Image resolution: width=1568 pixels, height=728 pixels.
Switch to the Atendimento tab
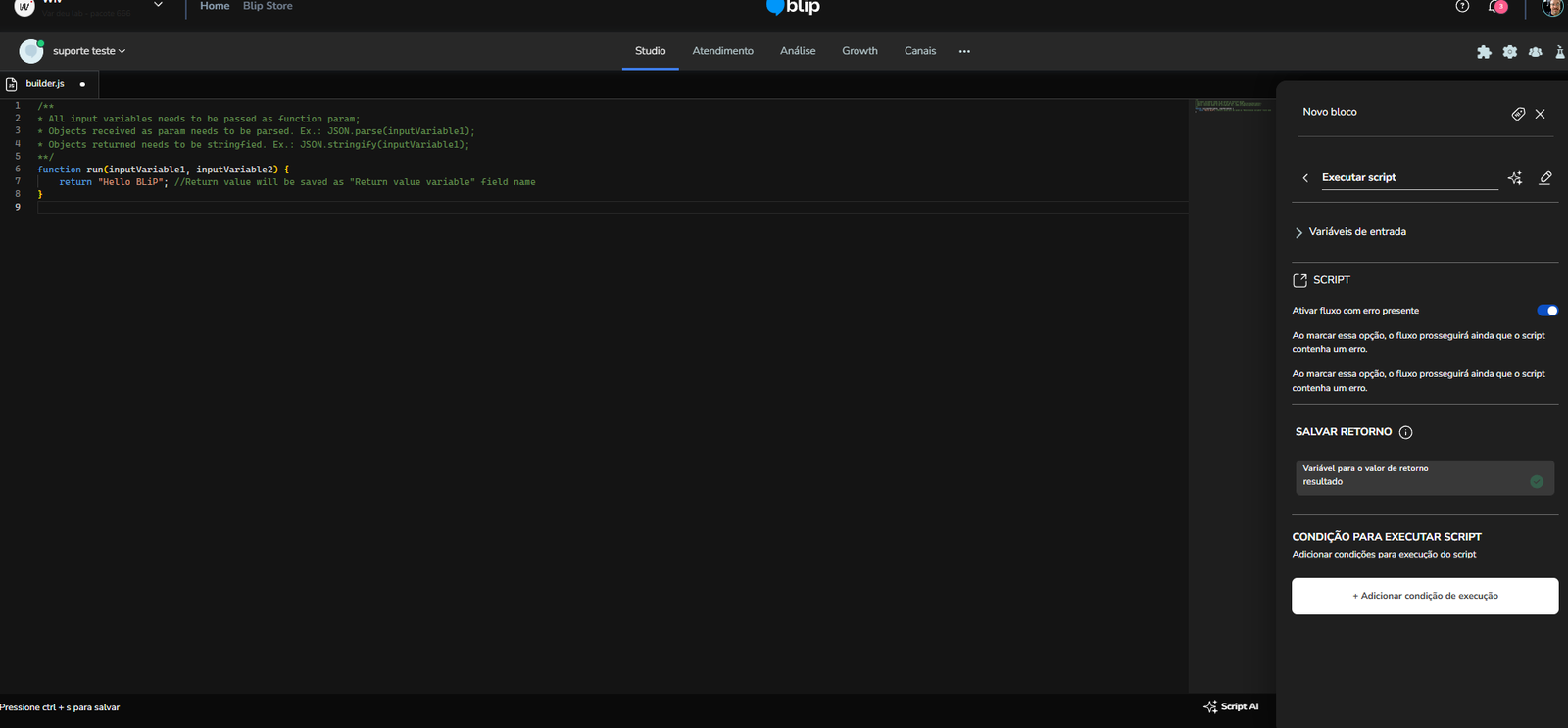723,51
